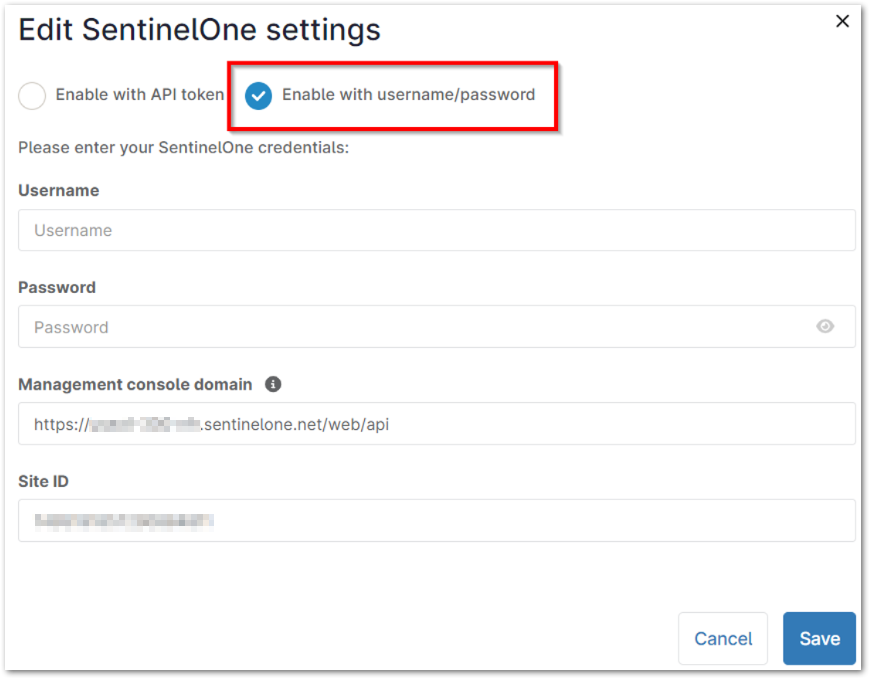Screen dimensions: 870x679
Task: Click the Password field label
Action: coord(56,287)
